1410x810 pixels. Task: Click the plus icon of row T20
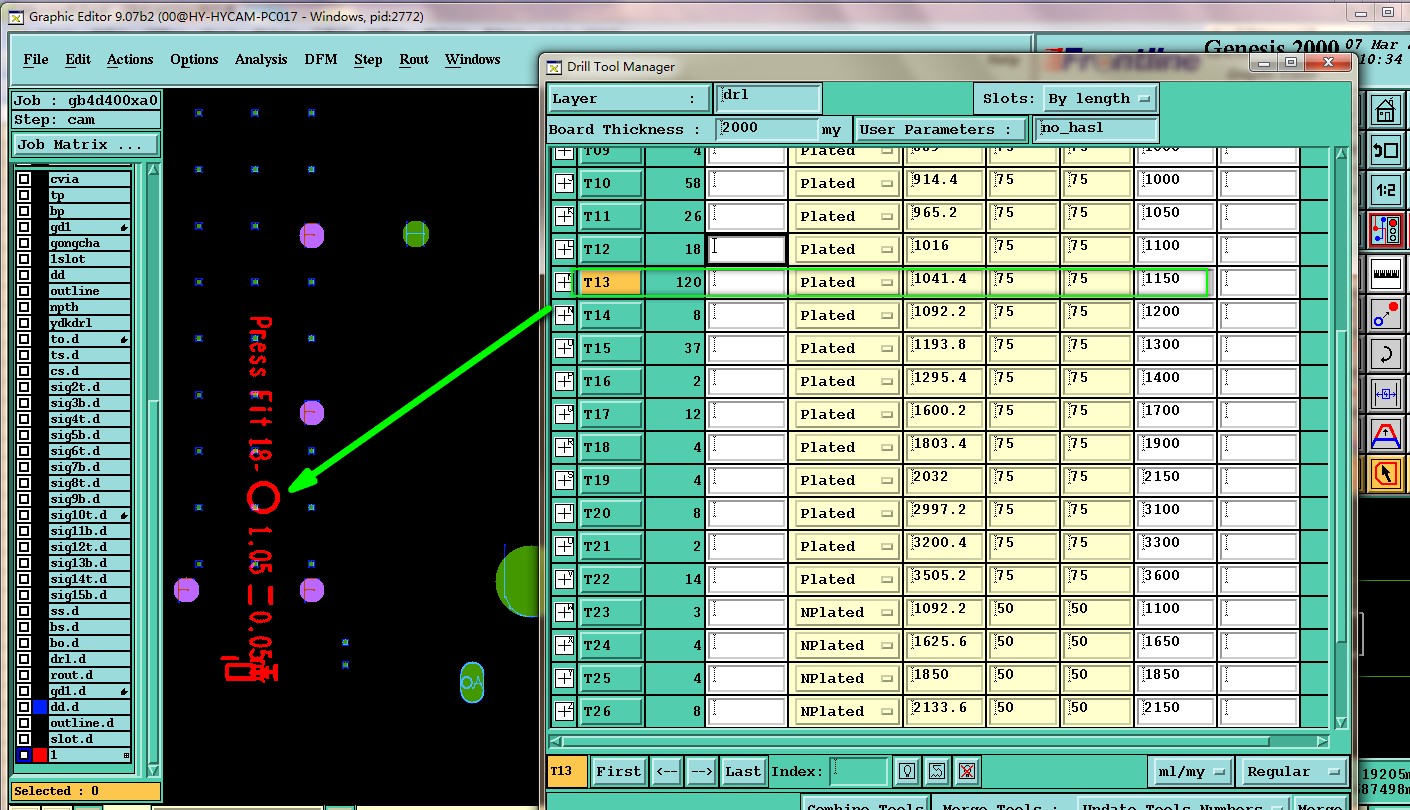pyautogui.click(x=564, y=513)
